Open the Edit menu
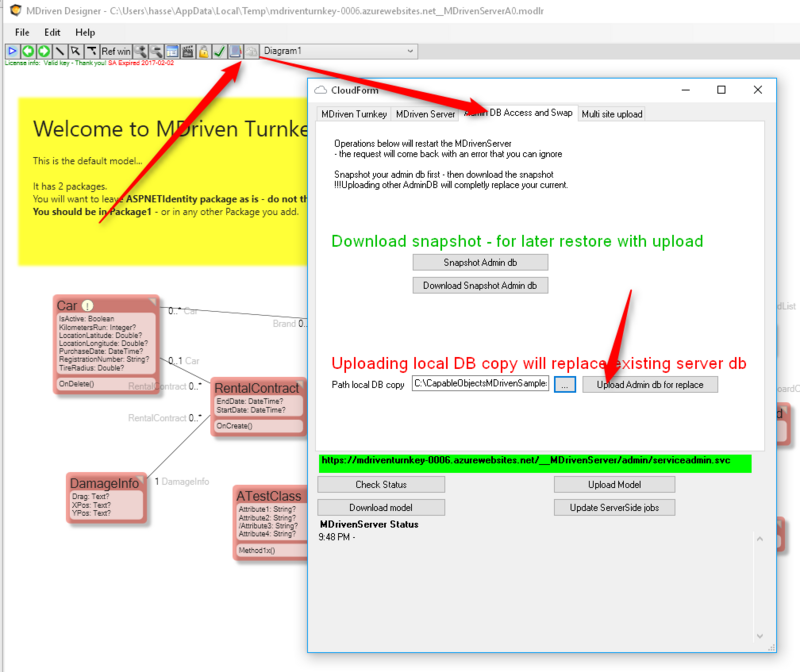 click(52, 32)
